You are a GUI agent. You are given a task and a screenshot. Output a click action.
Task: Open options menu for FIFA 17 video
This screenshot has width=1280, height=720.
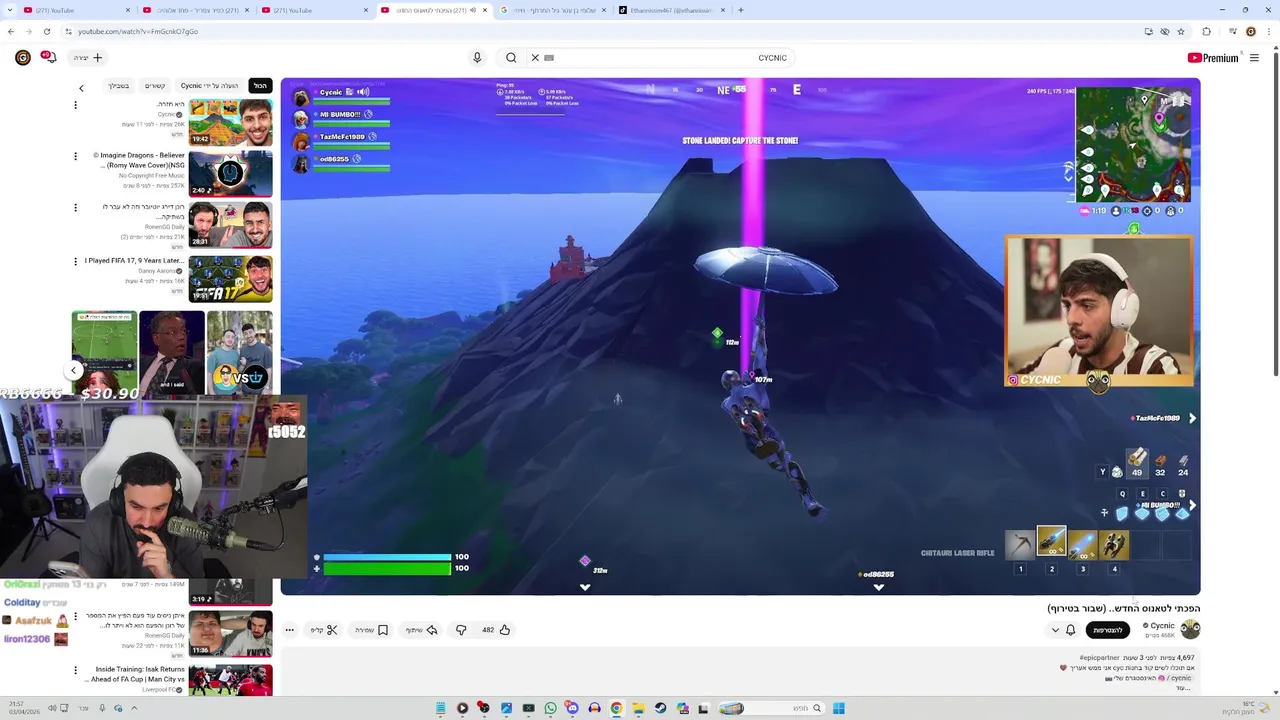75,261
